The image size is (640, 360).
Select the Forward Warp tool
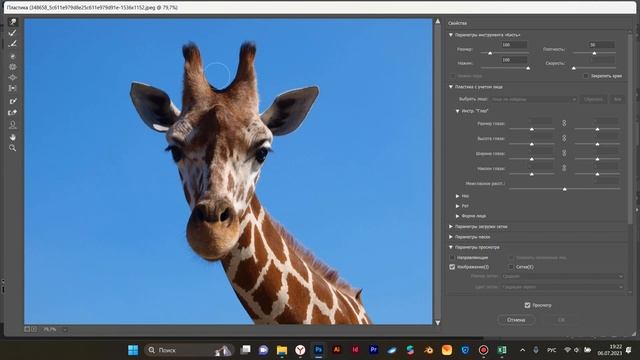click(x=13, y=22)
